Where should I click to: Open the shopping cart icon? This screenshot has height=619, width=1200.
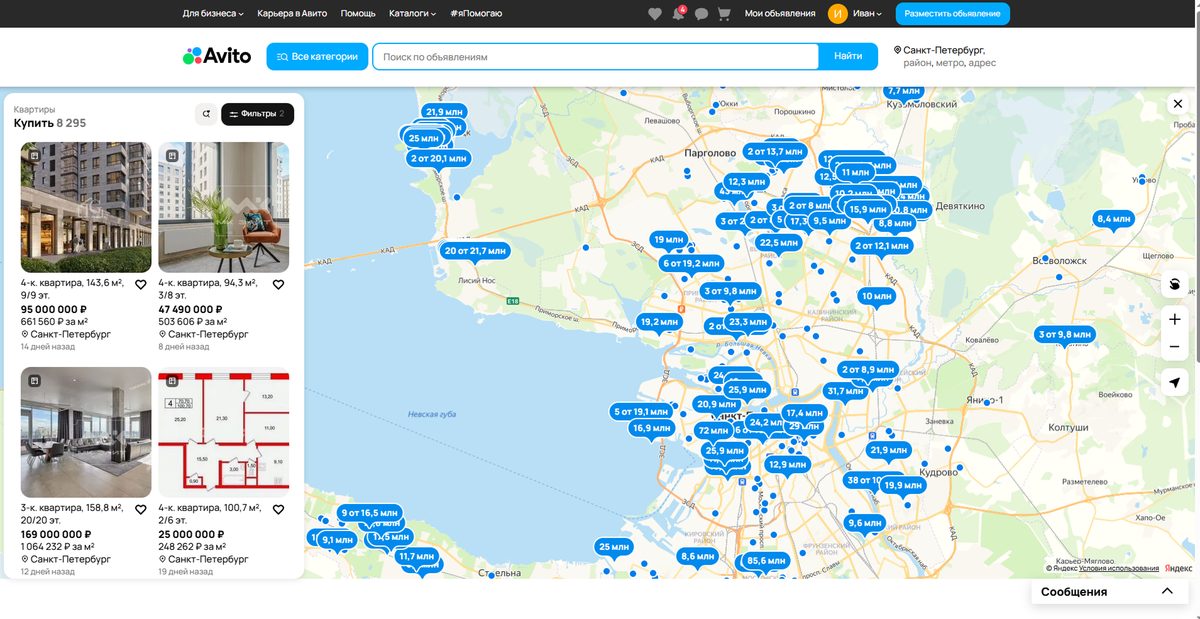tap(725, 14)
